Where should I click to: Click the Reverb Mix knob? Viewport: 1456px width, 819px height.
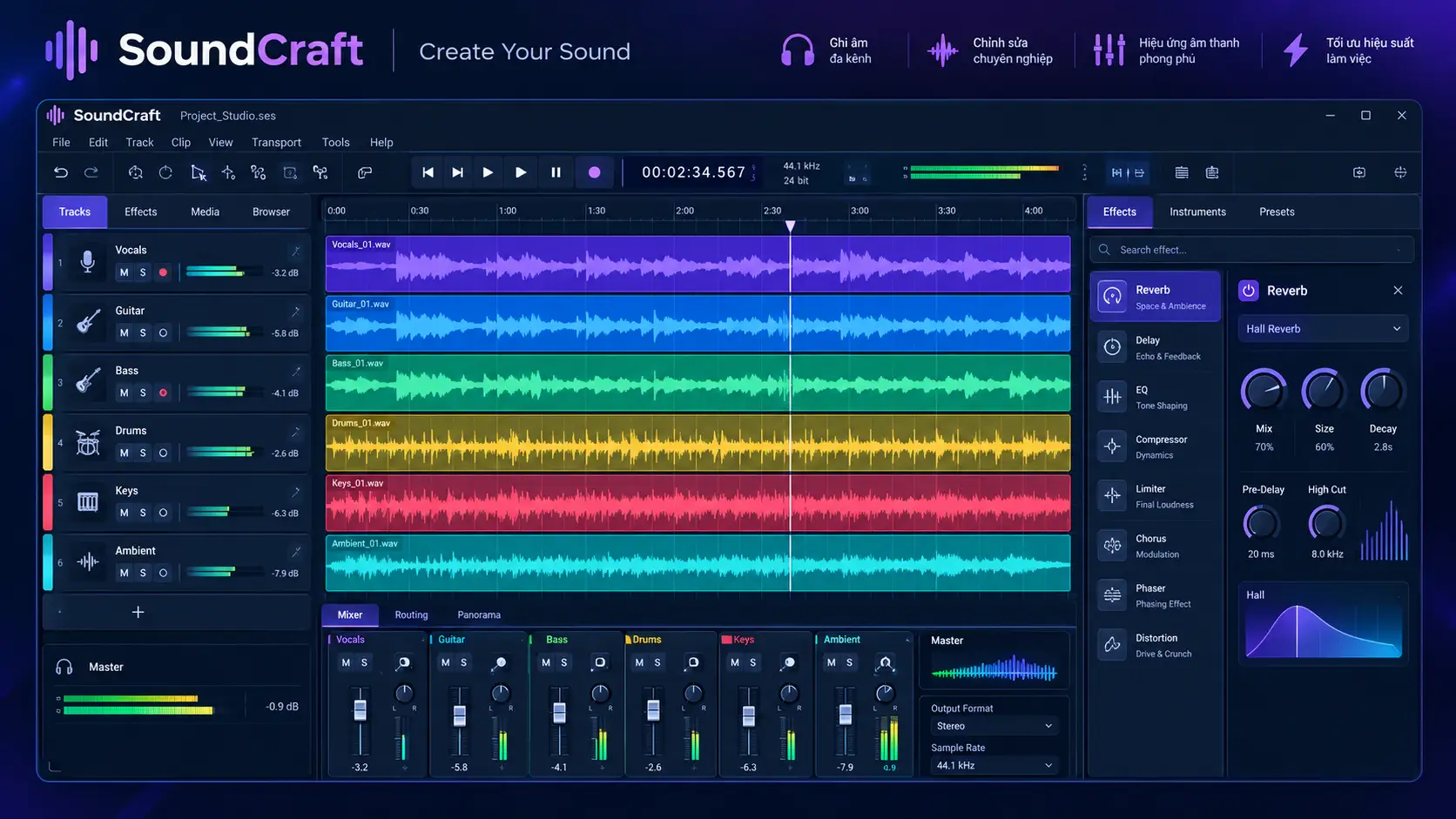click(x=1264, y=390)
